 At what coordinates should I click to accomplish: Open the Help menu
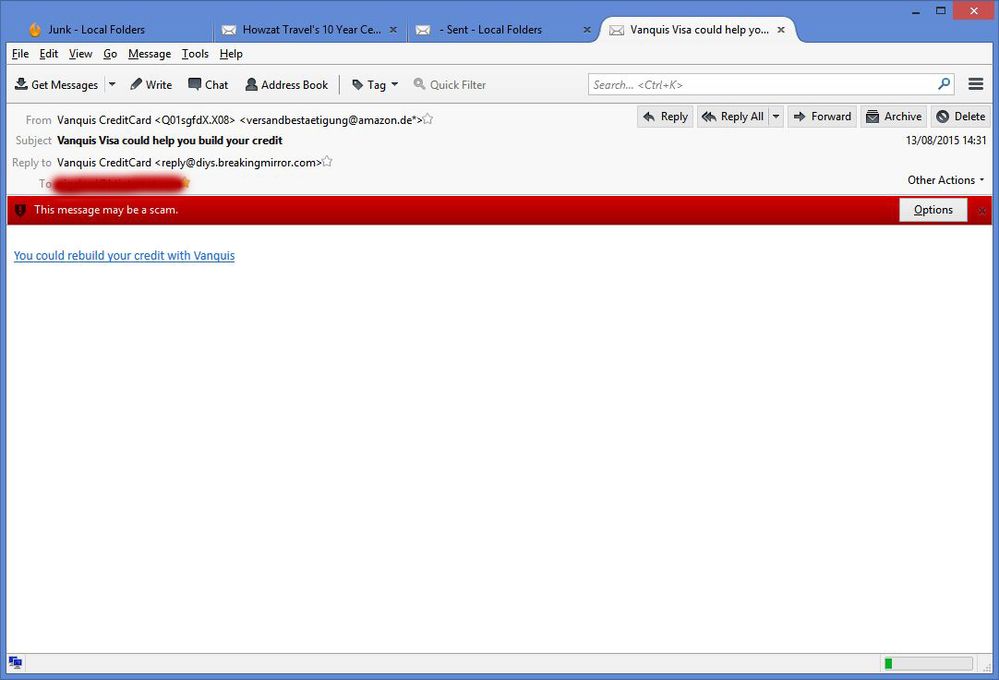click(x=231, y=54)
